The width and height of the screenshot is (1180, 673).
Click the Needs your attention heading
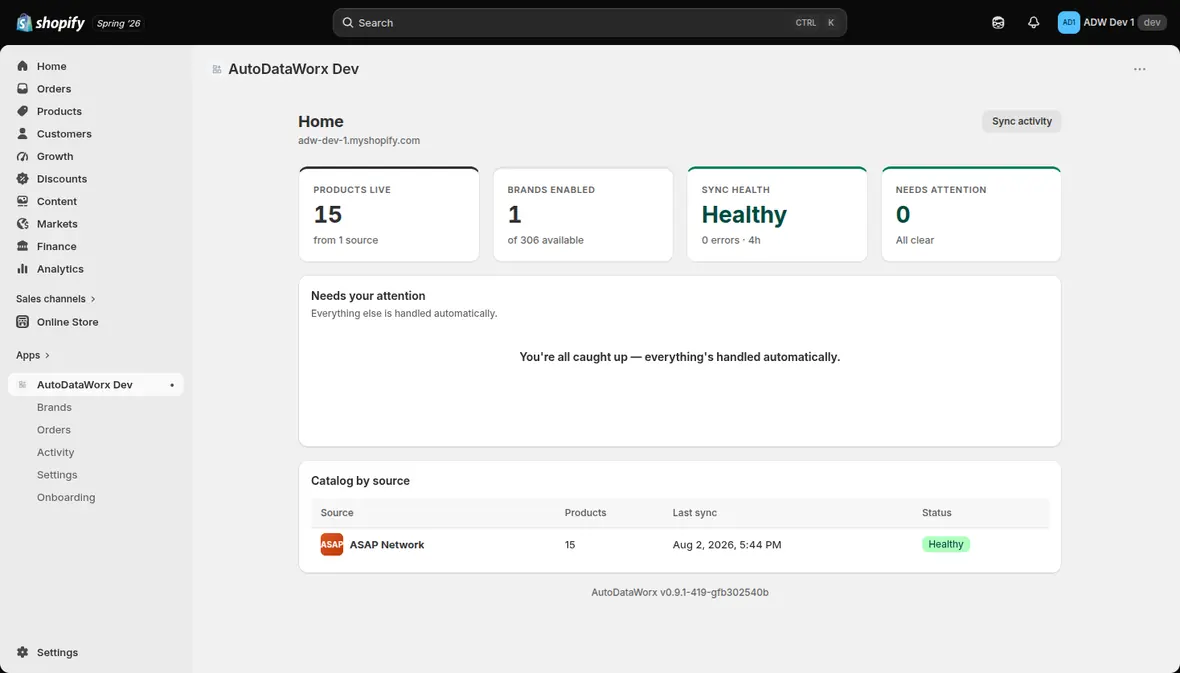coord(368,296)
